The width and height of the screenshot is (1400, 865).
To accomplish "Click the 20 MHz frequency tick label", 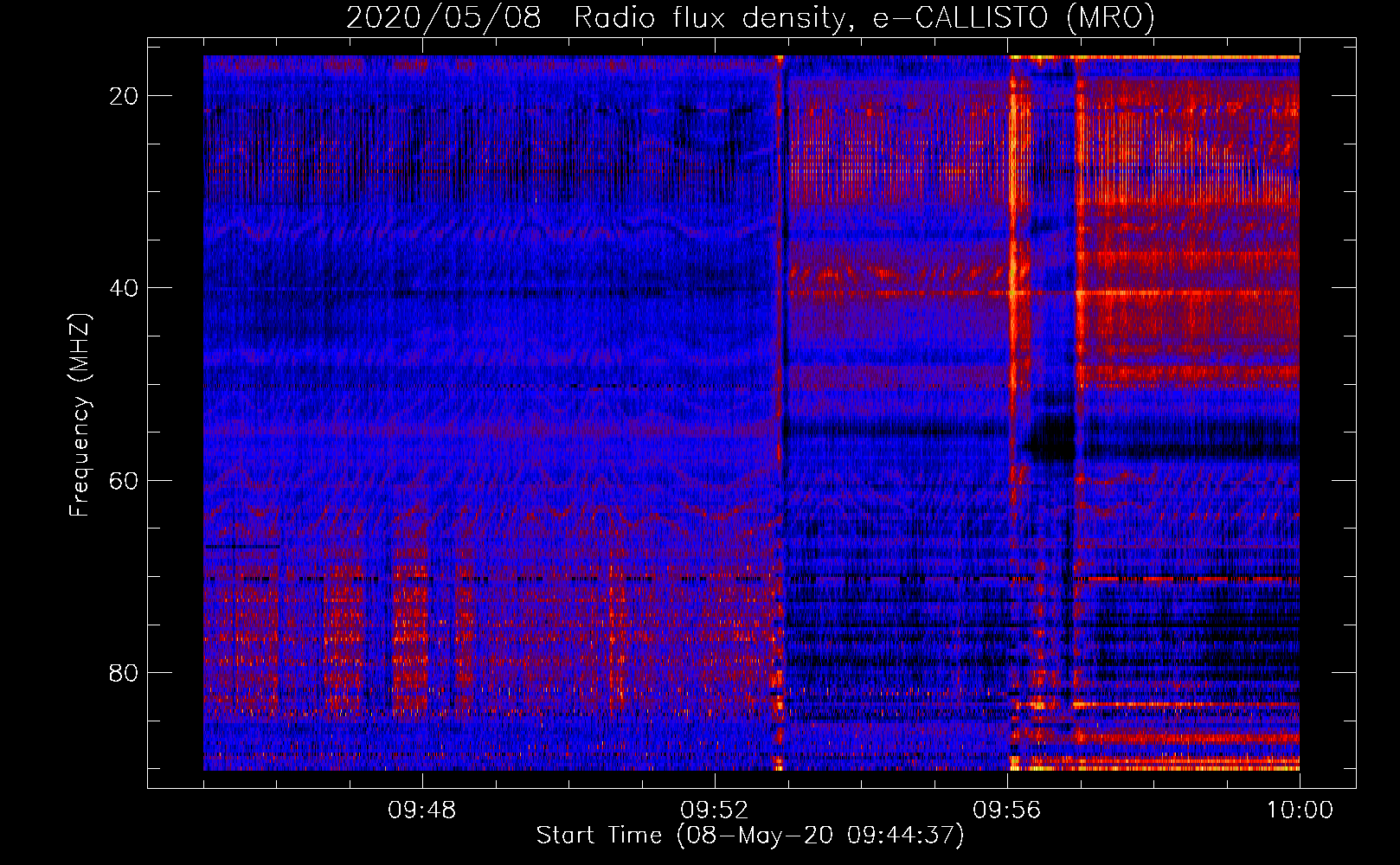I will click(x=125, y=96).
